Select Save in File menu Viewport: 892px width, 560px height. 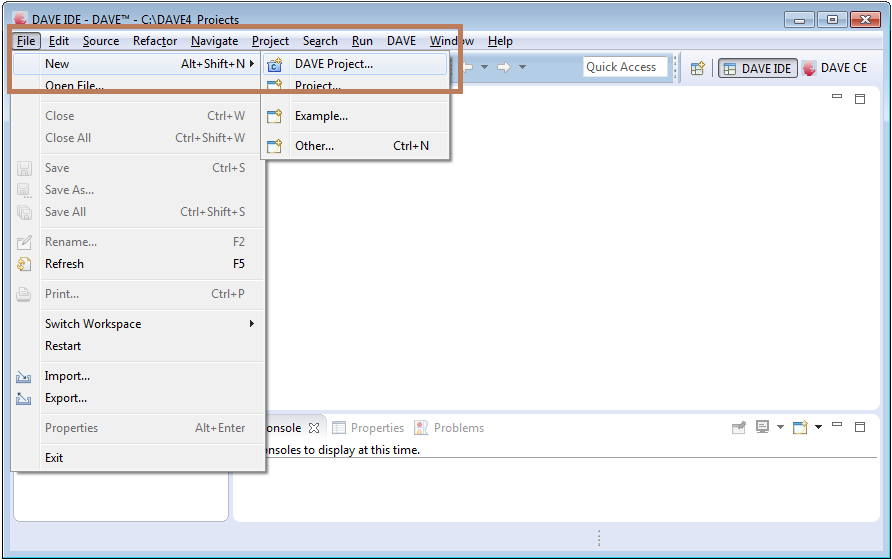(x=138, y=168)
